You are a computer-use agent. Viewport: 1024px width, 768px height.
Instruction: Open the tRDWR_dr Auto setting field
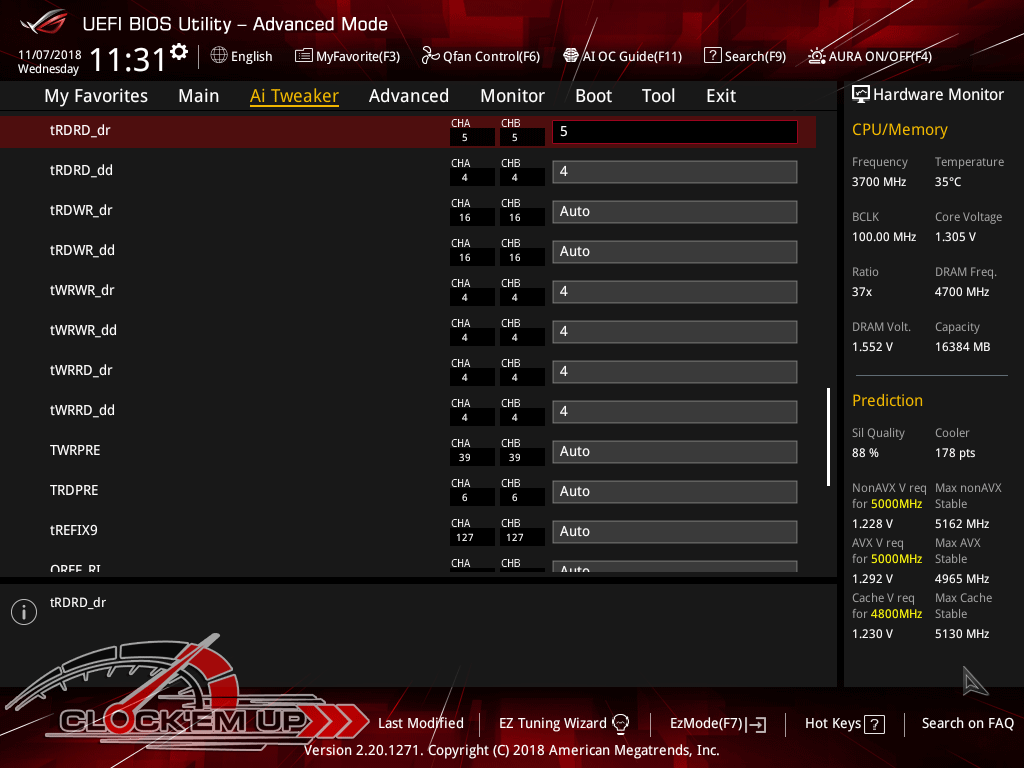674,212
